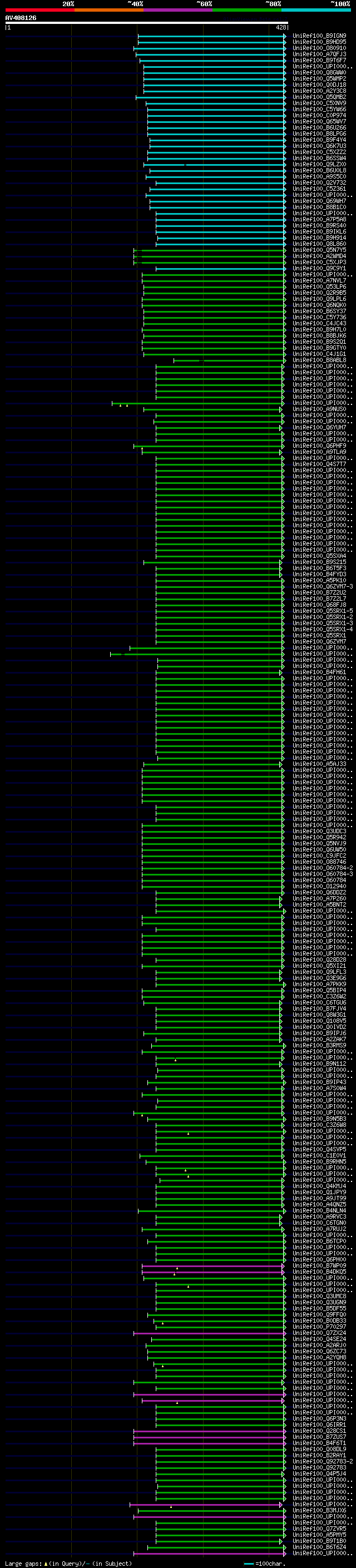Image resolution: width=356 pixels, height=1568 pixels.
Task: Click the cyan alignment bar for UniRef100_B9IGN9
Action: click(212, 36)
